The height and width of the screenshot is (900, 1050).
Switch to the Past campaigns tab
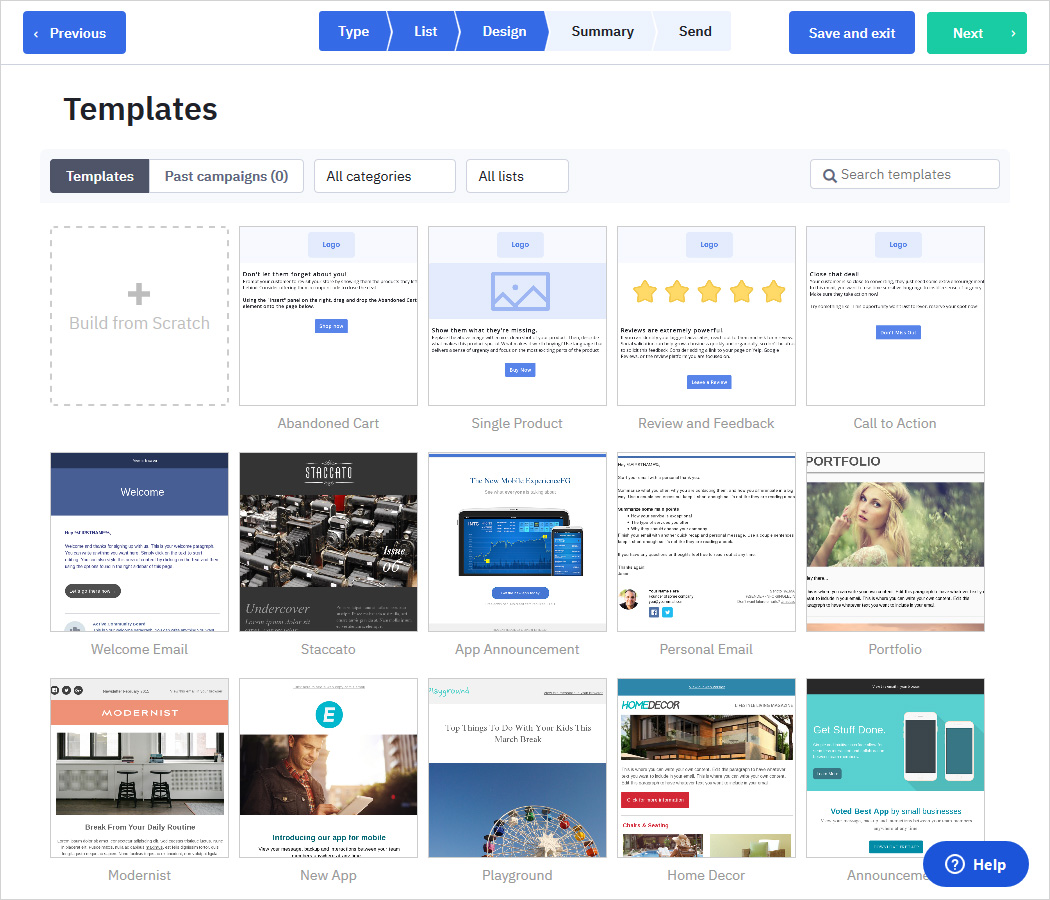(226, 176)
